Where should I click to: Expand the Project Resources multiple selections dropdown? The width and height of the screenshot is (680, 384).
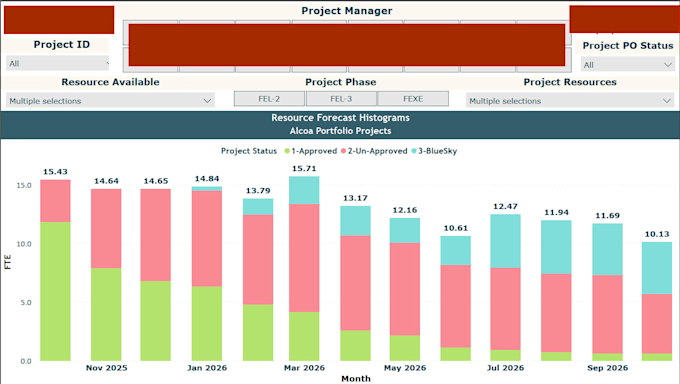click(570, 101)
